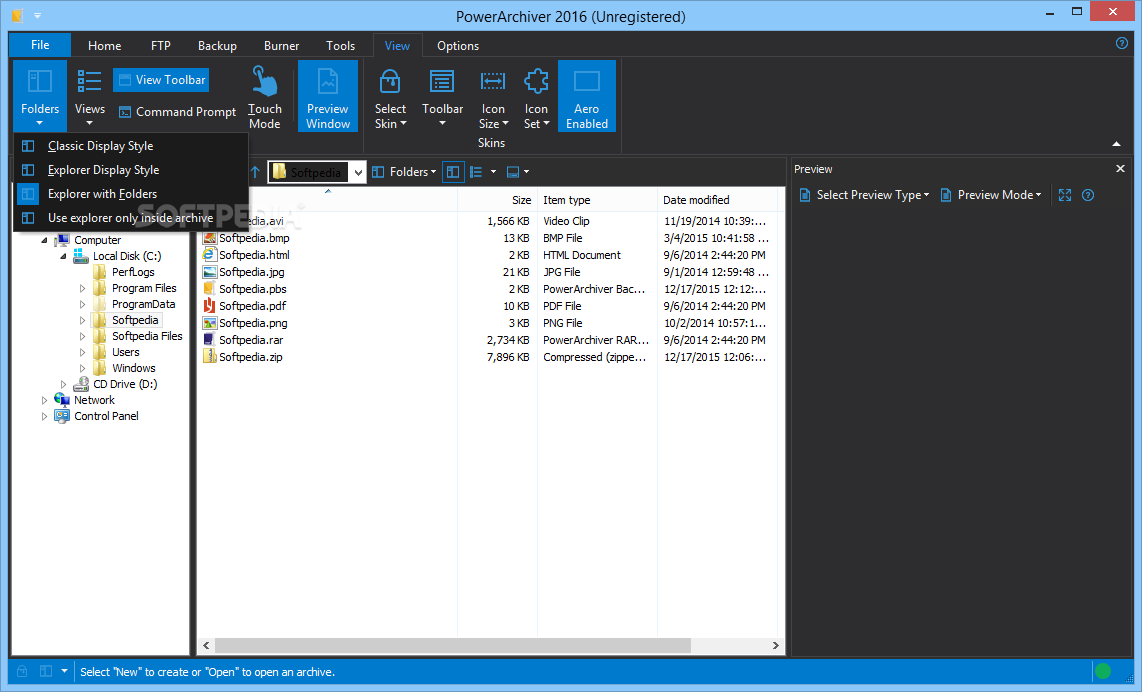Sort files by Date modified column
Screen dimensions: 1142x692
coord(717,200)
